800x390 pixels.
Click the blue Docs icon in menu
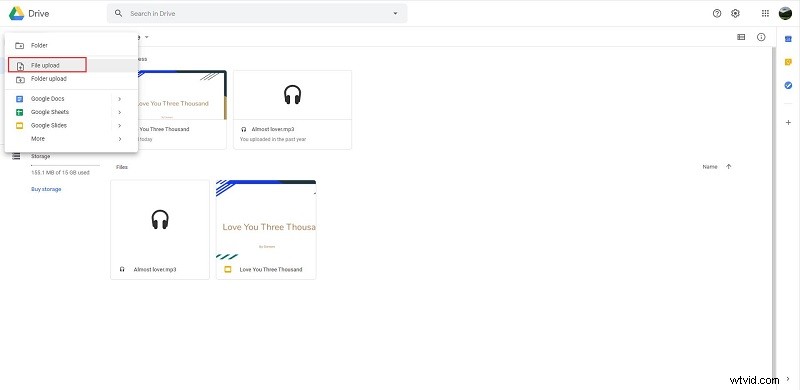[x=19, y=99]
